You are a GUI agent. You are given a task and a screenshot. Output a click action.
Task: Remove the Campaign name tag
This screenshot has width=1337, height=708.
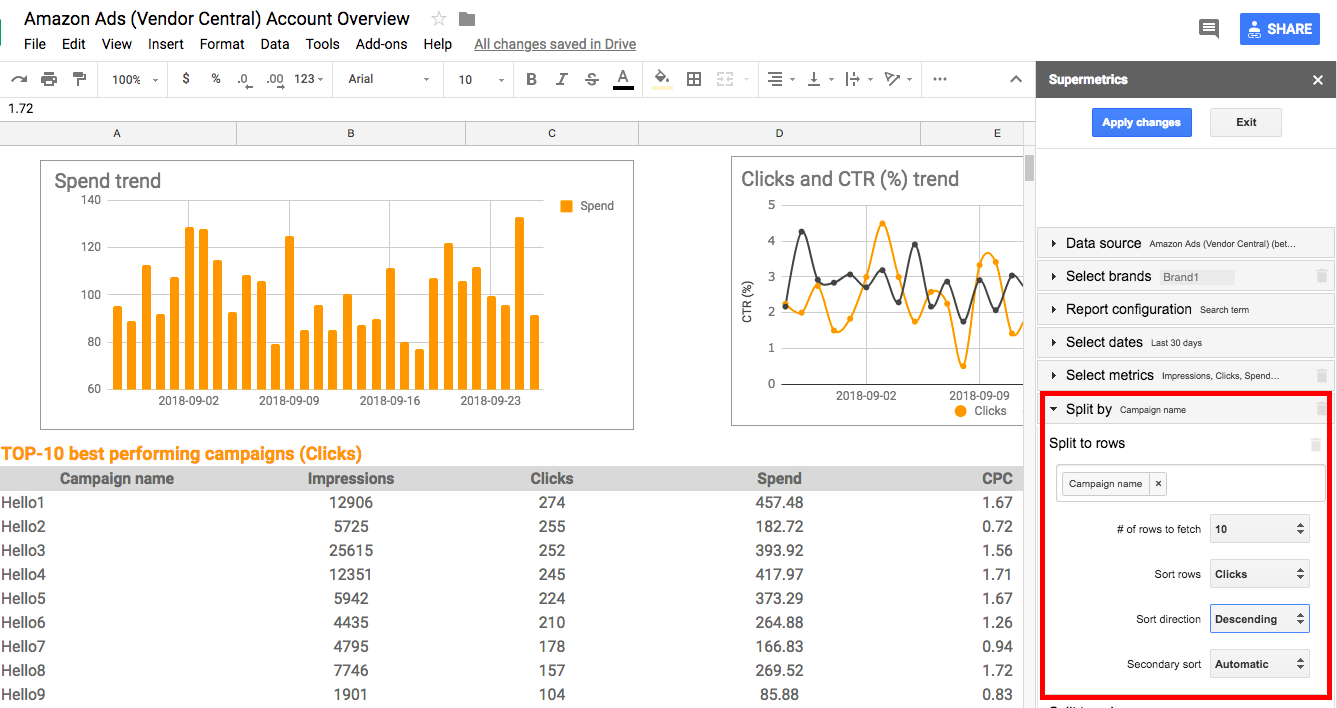click(1158, 483)
